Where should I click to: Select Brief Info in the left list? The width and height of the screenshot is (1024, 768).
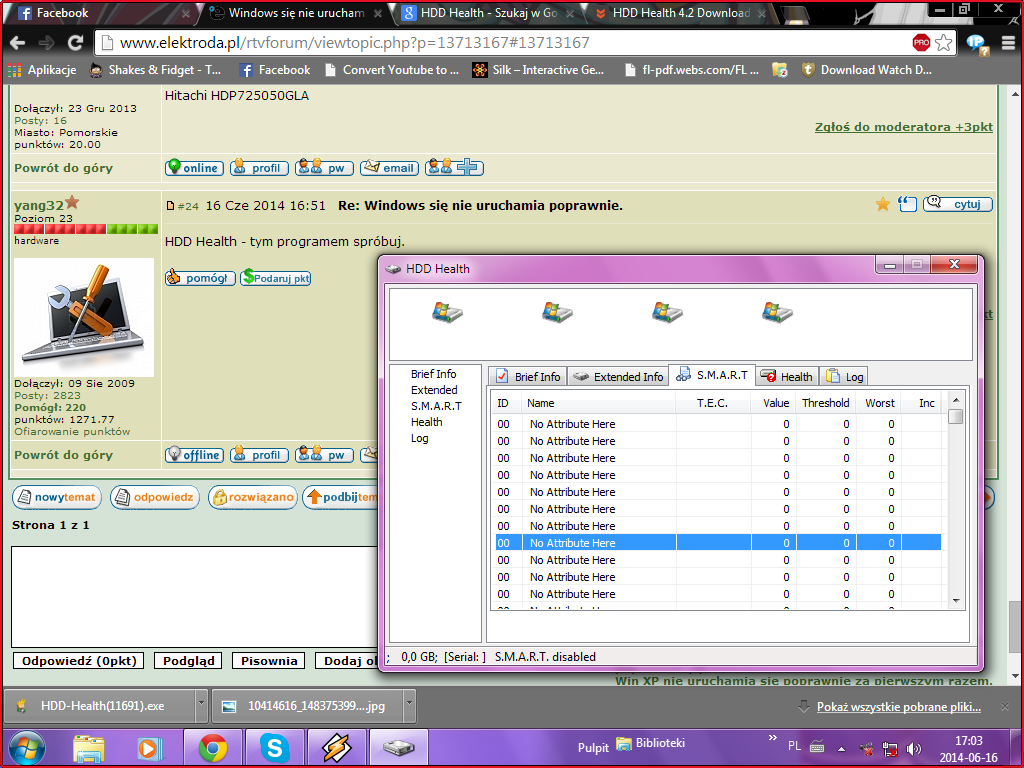pos(433,374)
